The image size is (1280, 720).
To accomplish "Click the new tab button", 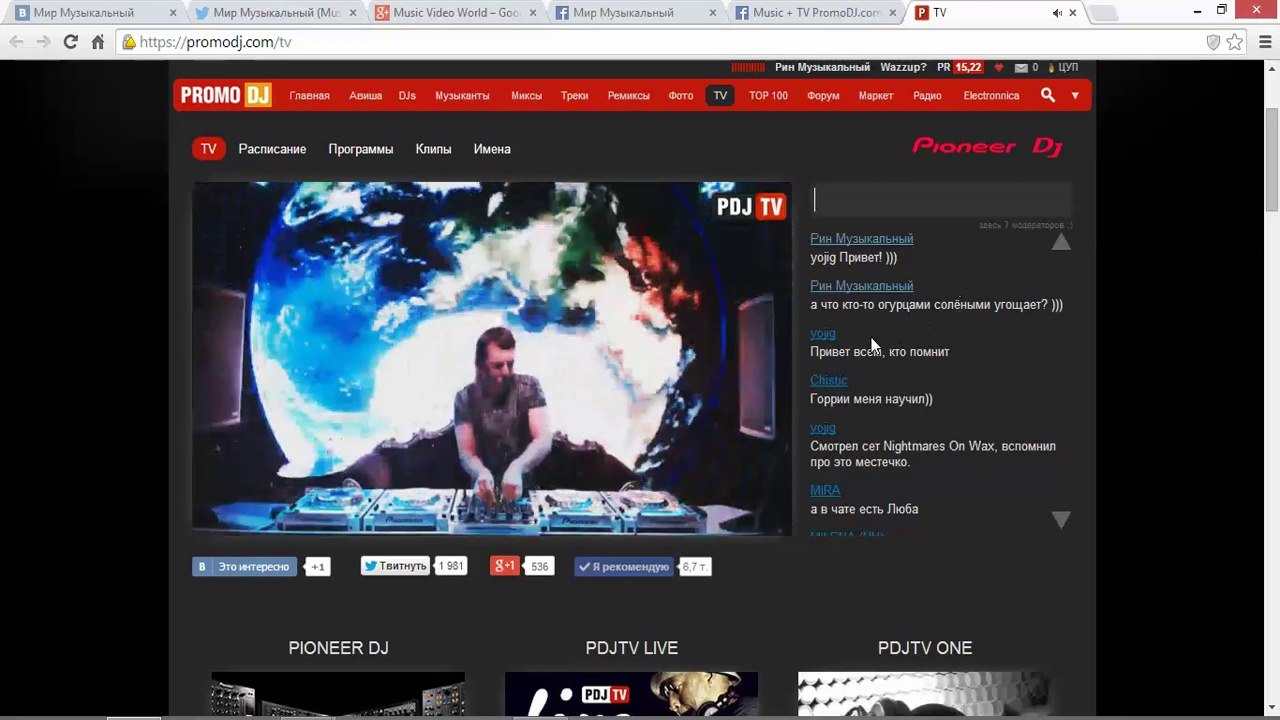I will pos(1103,13).
